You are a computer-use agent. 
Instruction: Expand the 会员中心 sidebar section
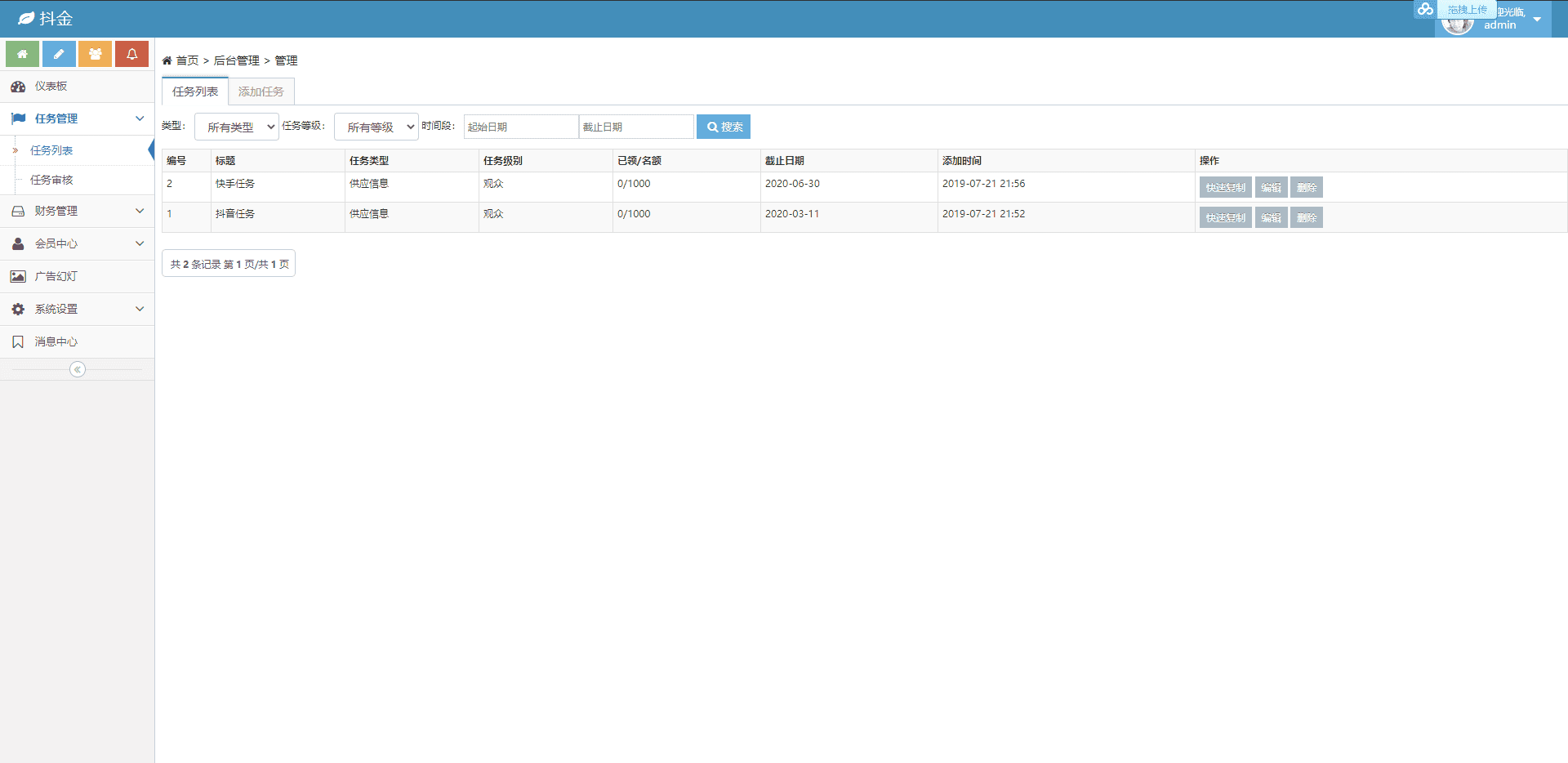(x=77, y=243)
